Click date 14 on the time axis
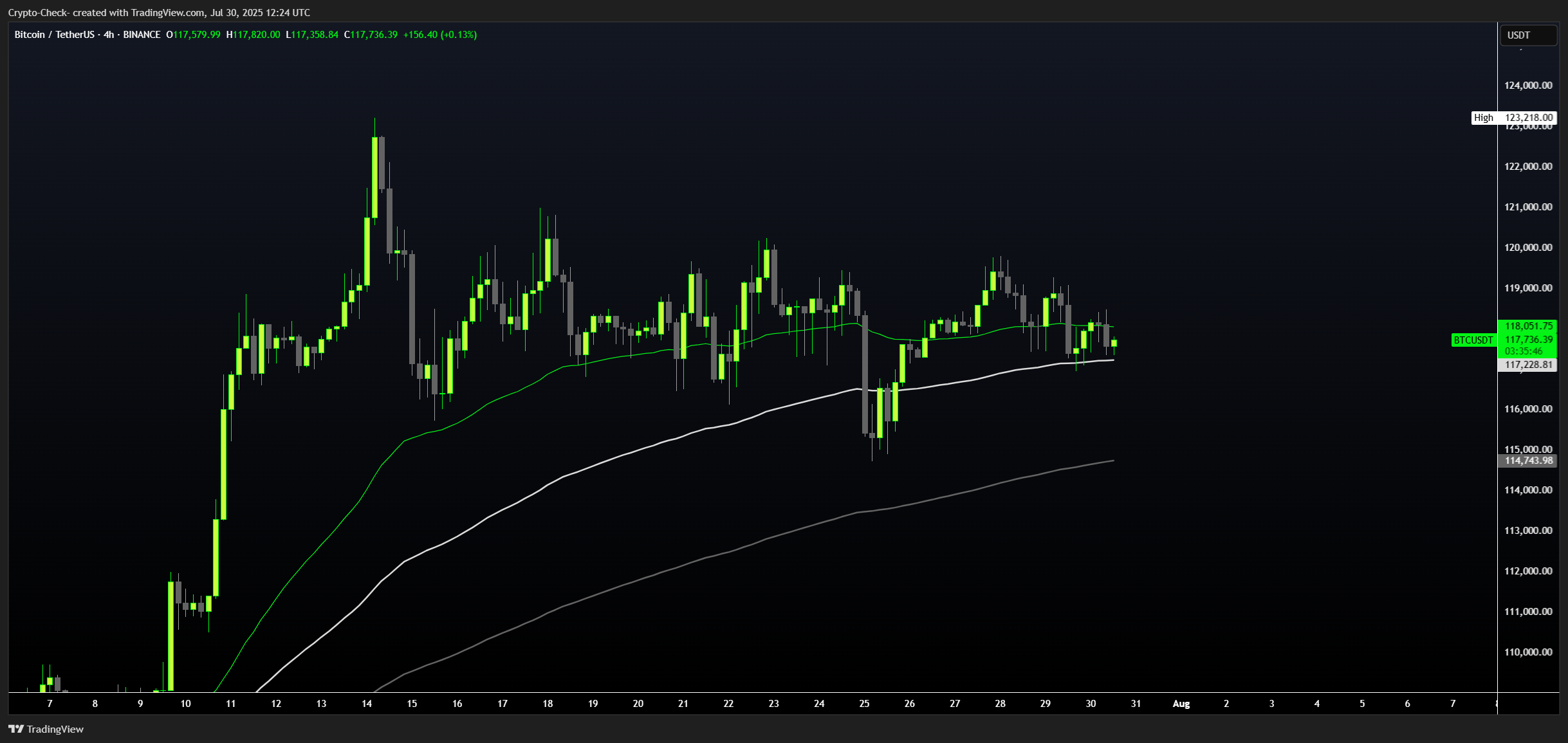Image resolution: width=1568 pixels, height=743 pixels. click(367, 704)
